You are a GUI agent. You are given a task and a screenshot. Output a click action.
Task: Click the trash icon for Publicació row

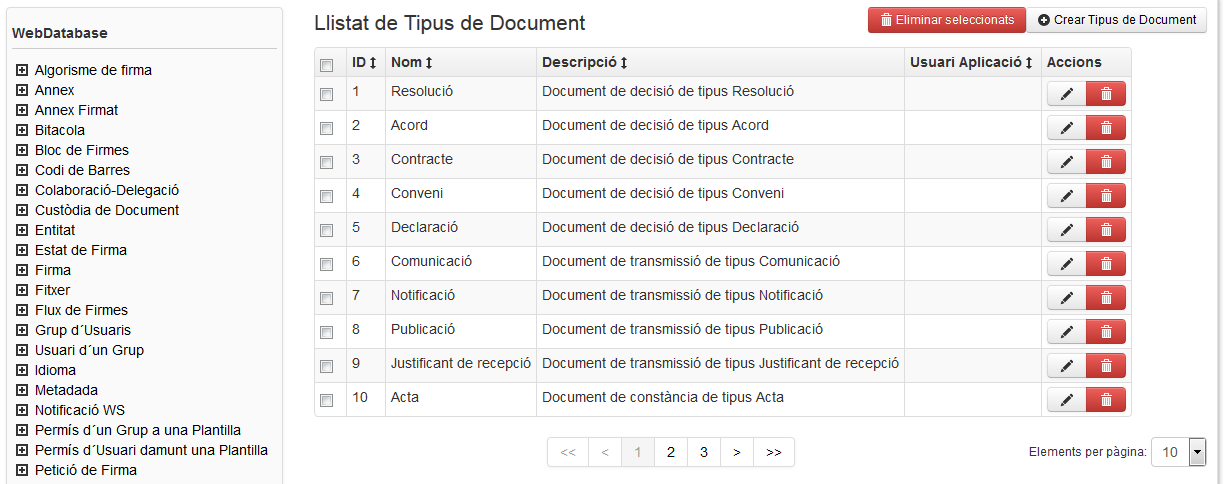(x=1106, y=332)
